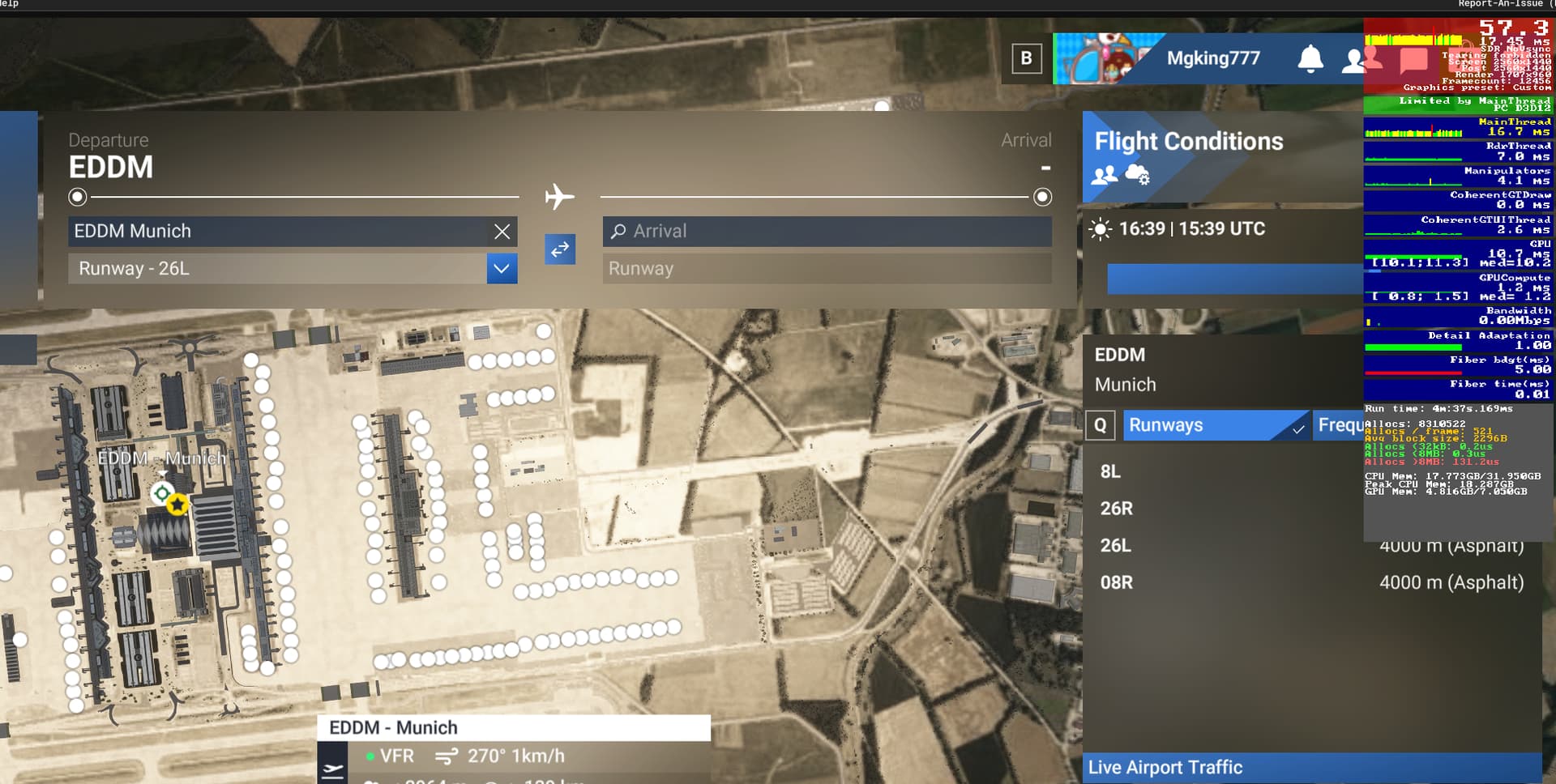The width and height of the screenshot is (1556, 784).
Task: Clear the EDDM Munich departure field
Action: pos(502,232)
